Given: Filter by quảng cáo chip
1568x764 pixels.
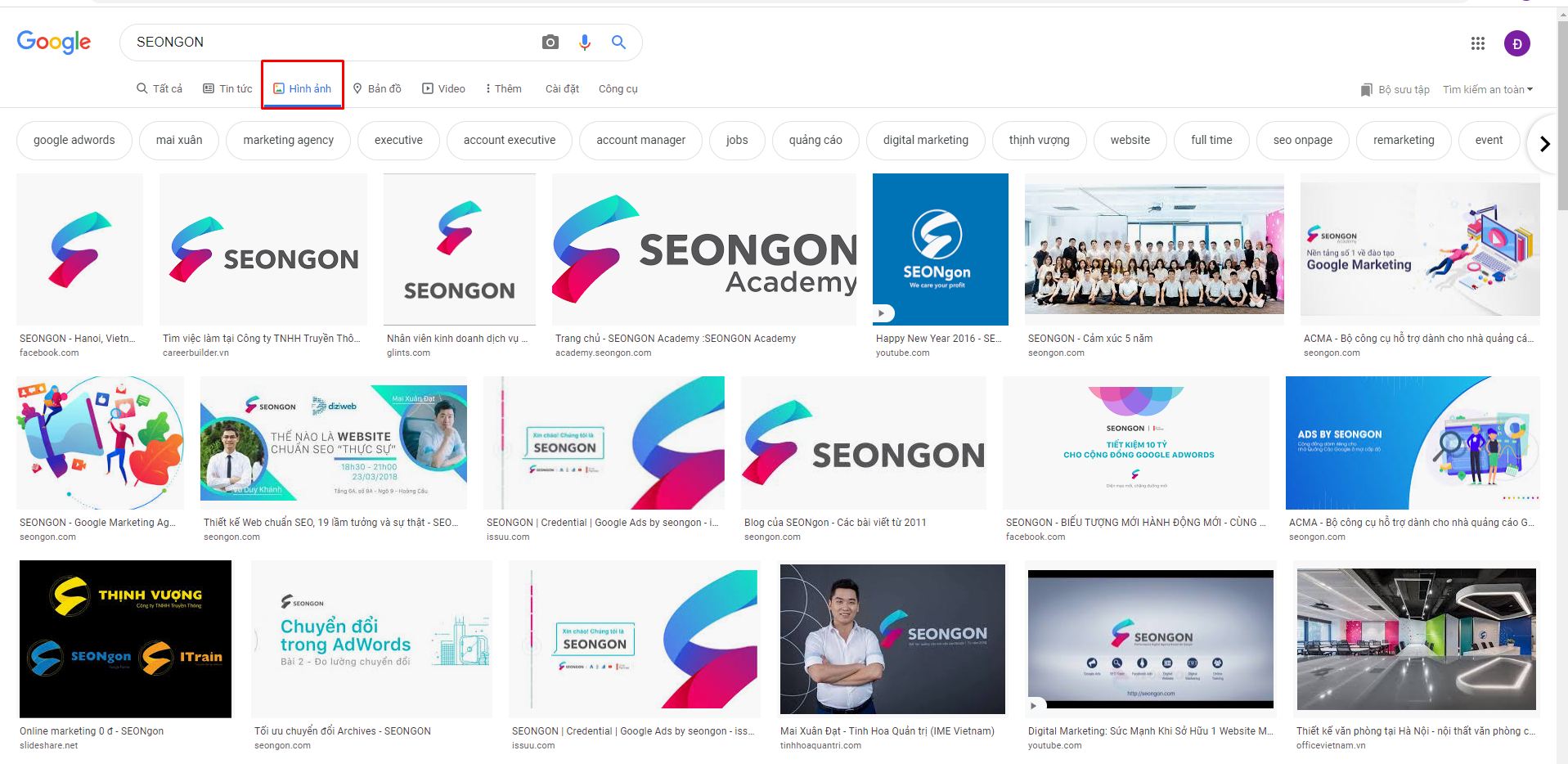Looking at the screenshot, I should (815, 140).
